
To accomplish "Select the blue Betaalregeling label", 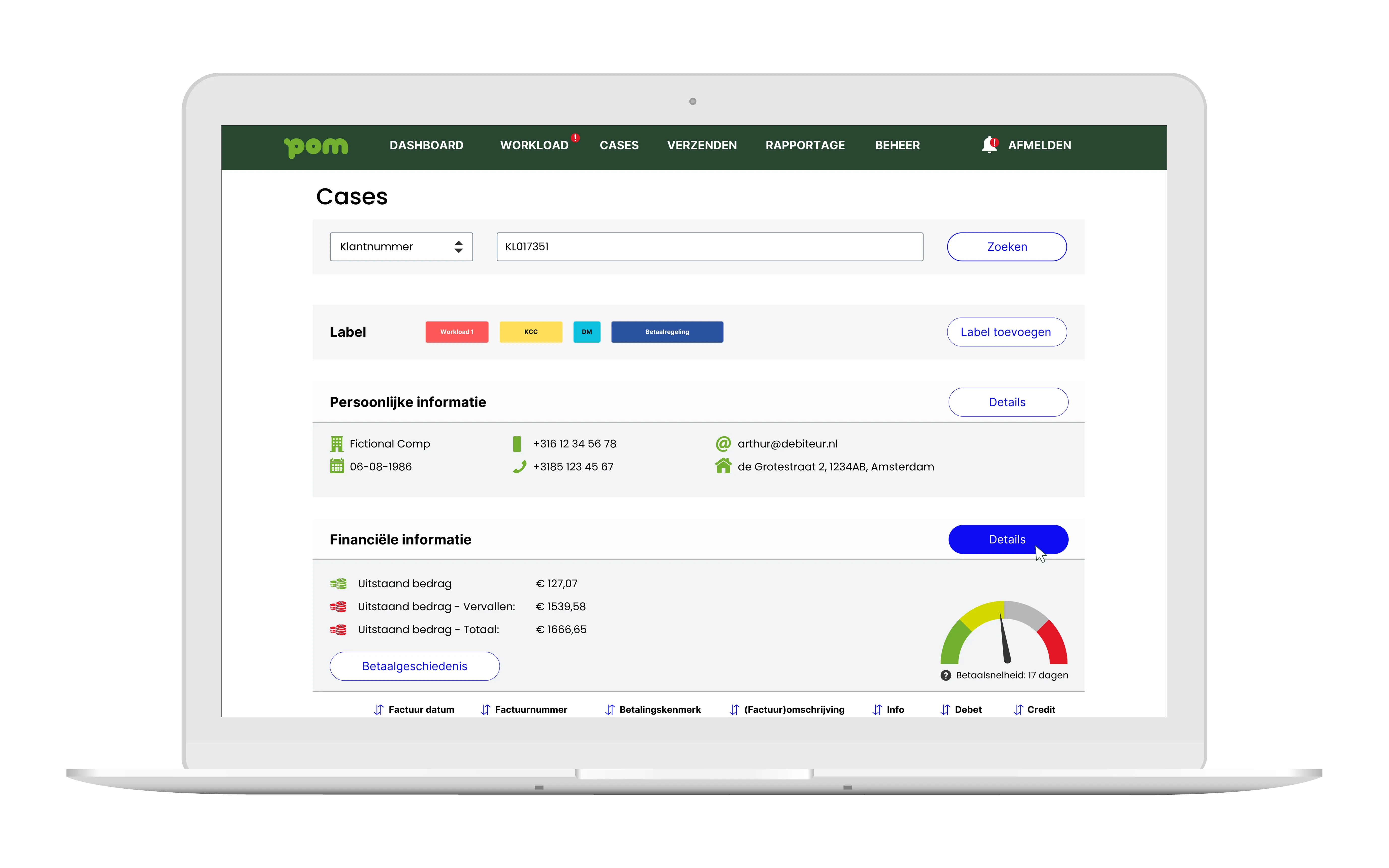I will point(667,332).
